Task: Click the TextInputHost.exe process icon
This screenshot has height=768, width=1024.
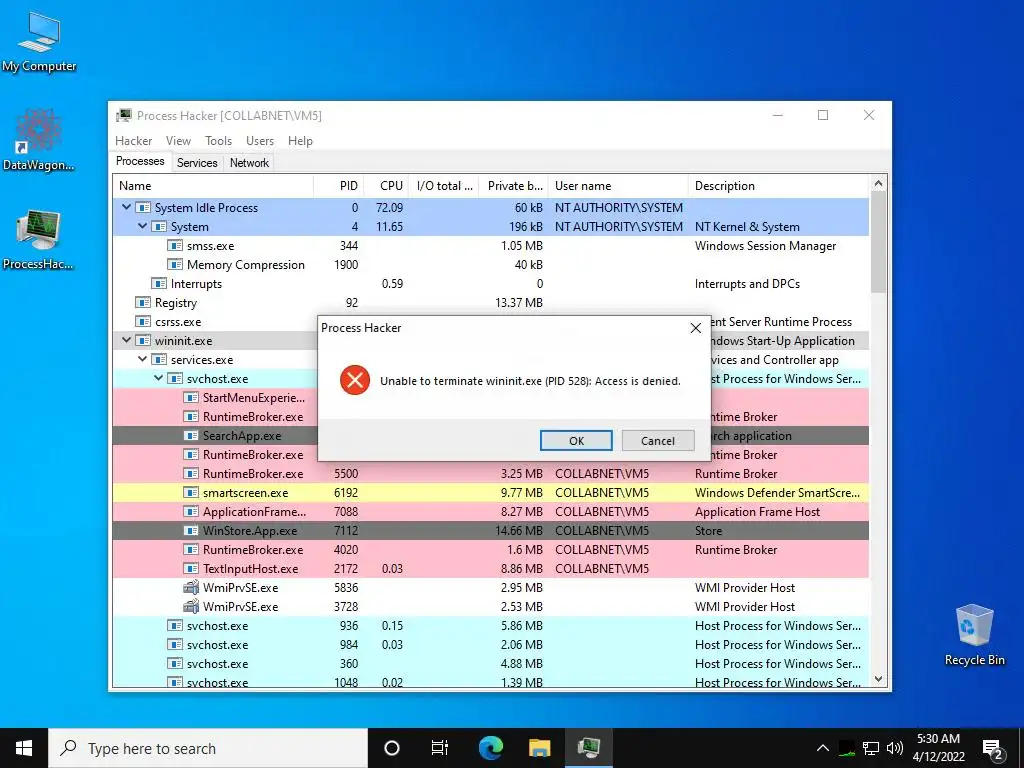Action: point(191,569)
